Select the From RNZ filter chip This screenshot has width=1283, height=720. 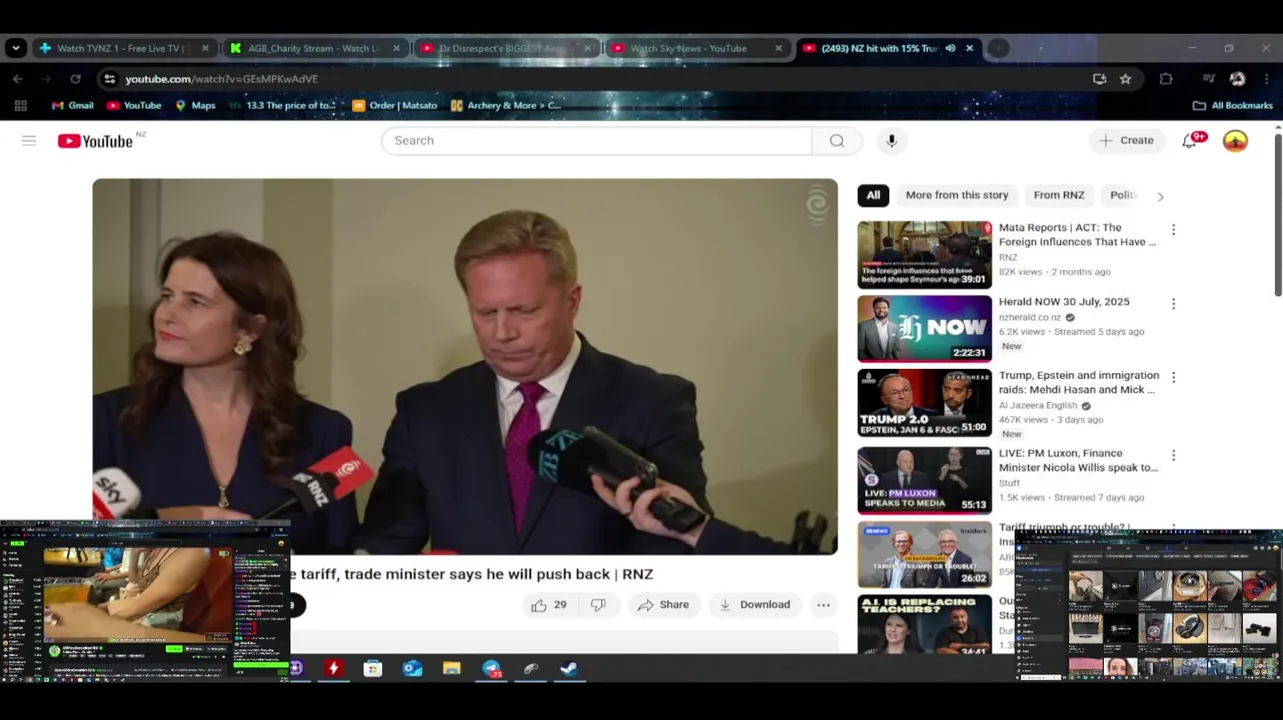[1059, 196]
